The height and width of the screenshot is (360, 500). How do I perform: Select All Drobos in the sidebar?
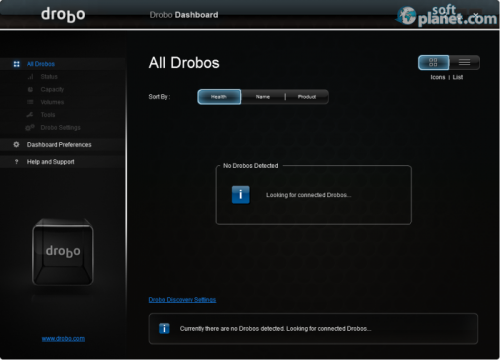click(63, 64)
